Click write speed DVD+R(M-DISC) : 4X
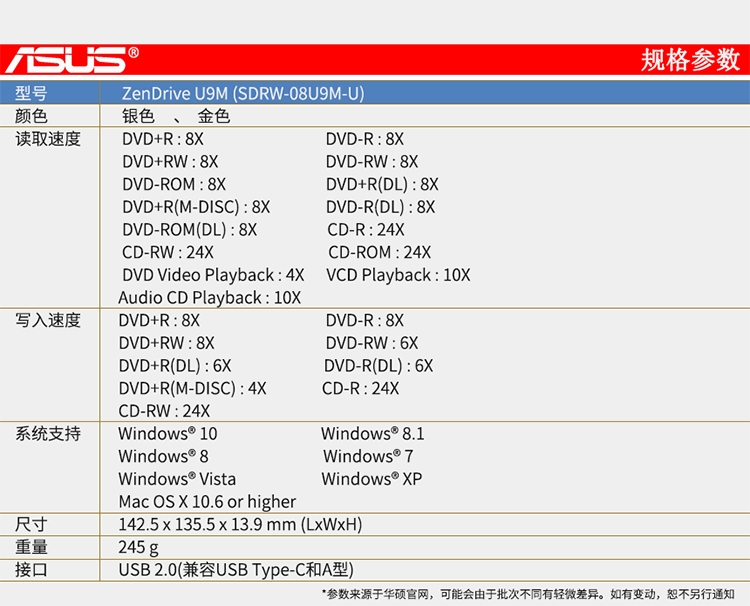 coord(192,388)
